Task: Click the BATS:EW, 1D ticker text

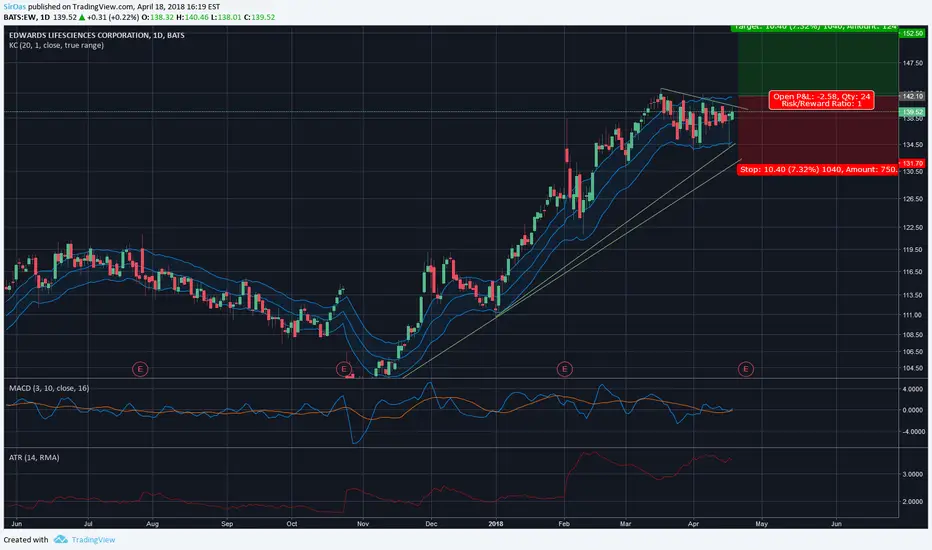Action: 27,17
